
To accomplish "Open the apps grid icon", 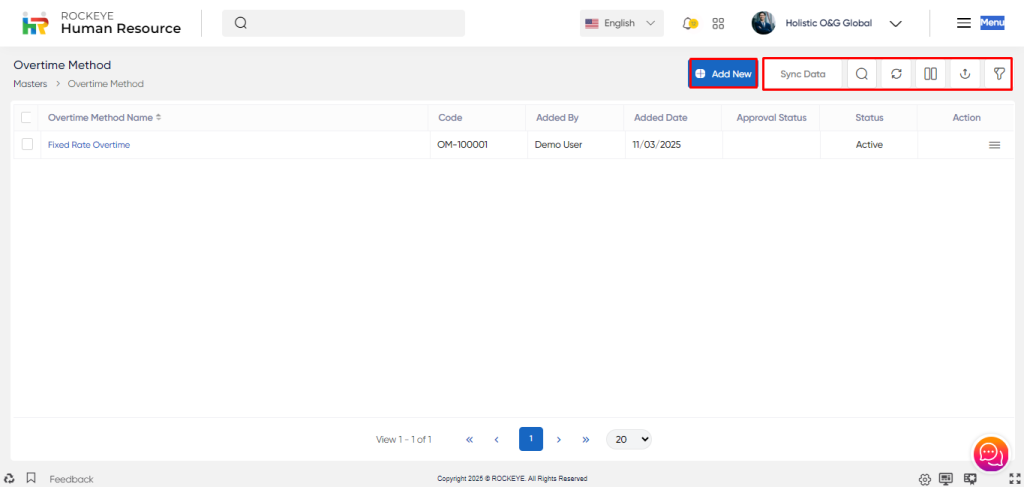I will 718,23.
